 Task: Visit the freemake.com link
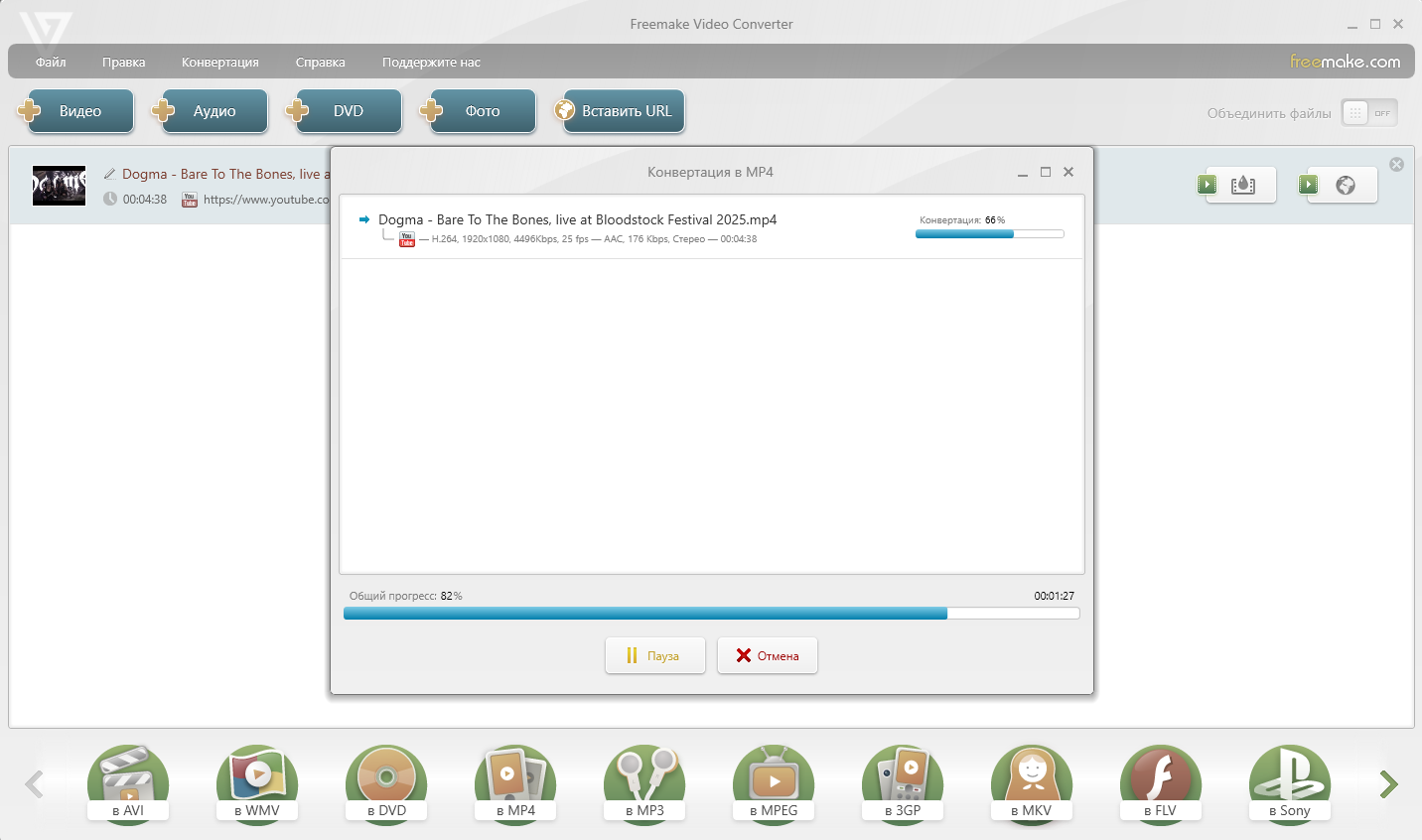coord(1345,62)
